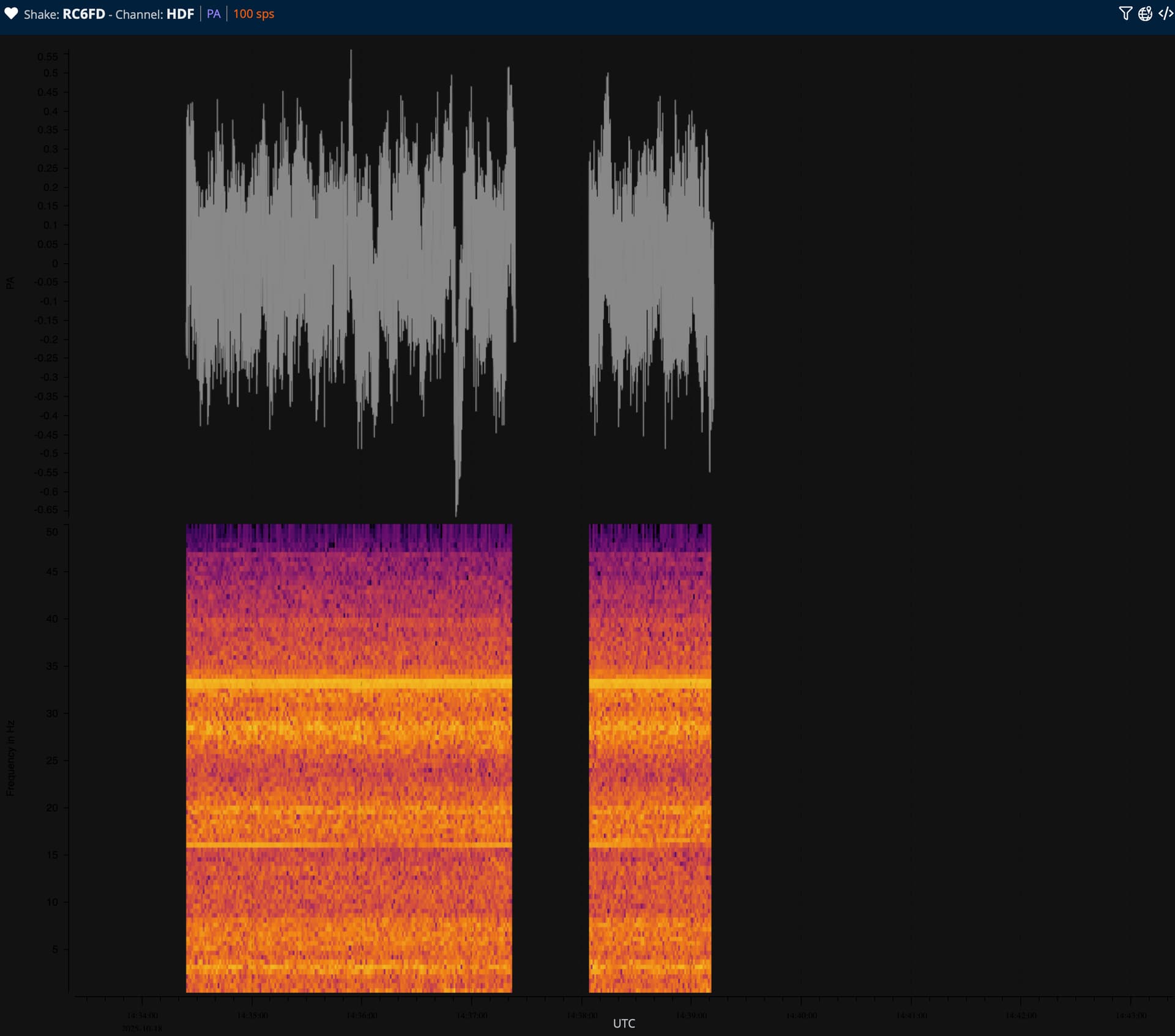Click the UTC time zone label

(624, 1023)
